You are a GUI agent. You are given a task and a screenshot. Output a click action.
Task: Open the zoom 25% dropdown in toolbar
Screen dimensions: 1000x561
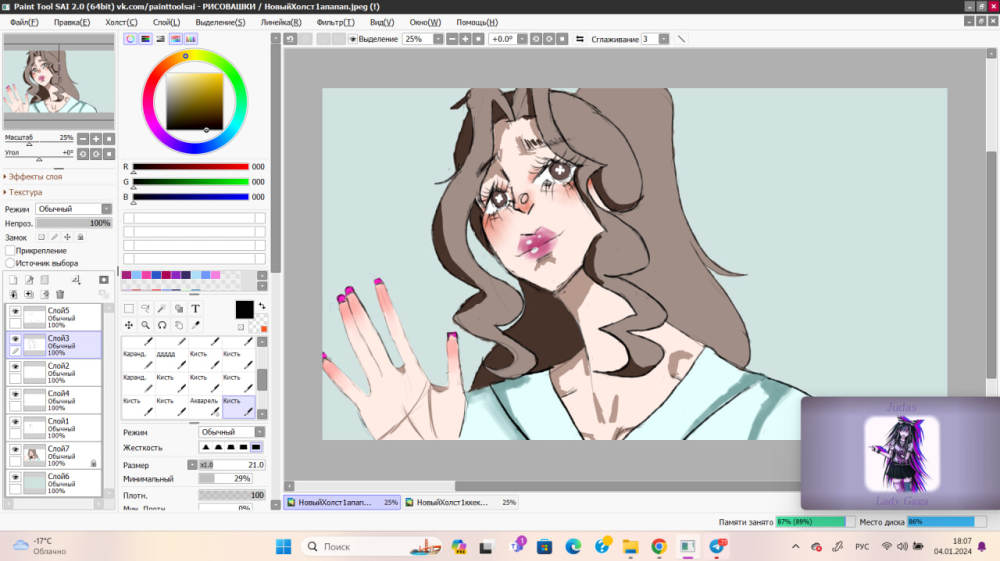(438, 39)
